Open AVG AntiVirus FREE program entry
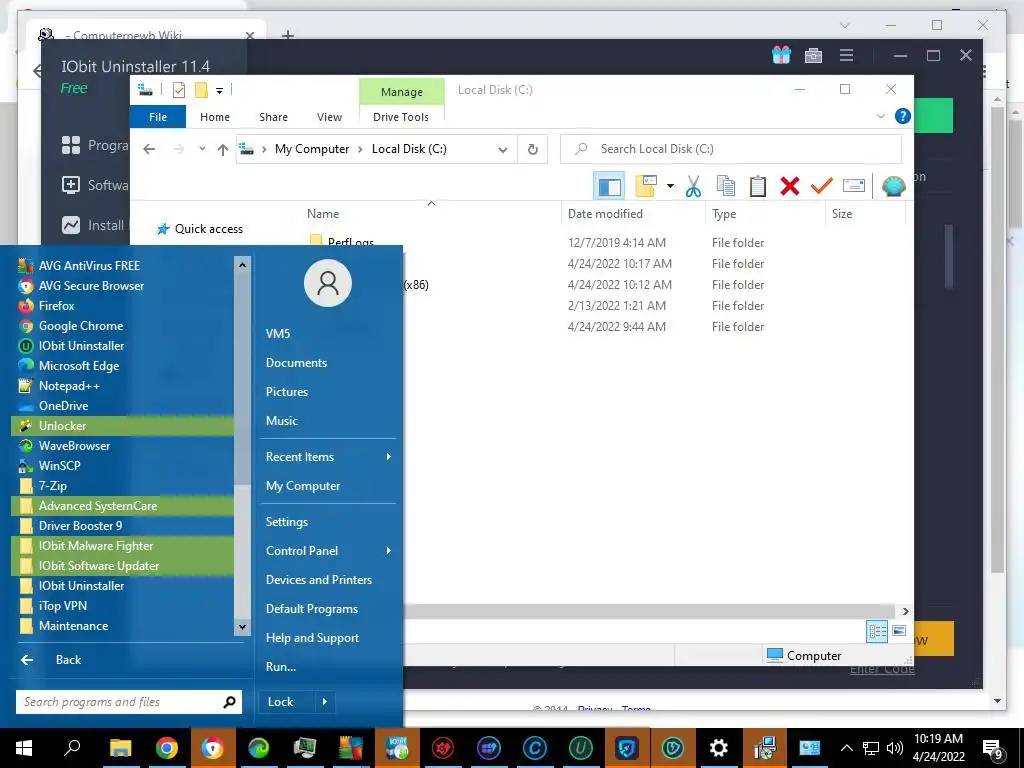This screenshot has height=768, width=1024. pyautogui.click(x=122, y=266)
